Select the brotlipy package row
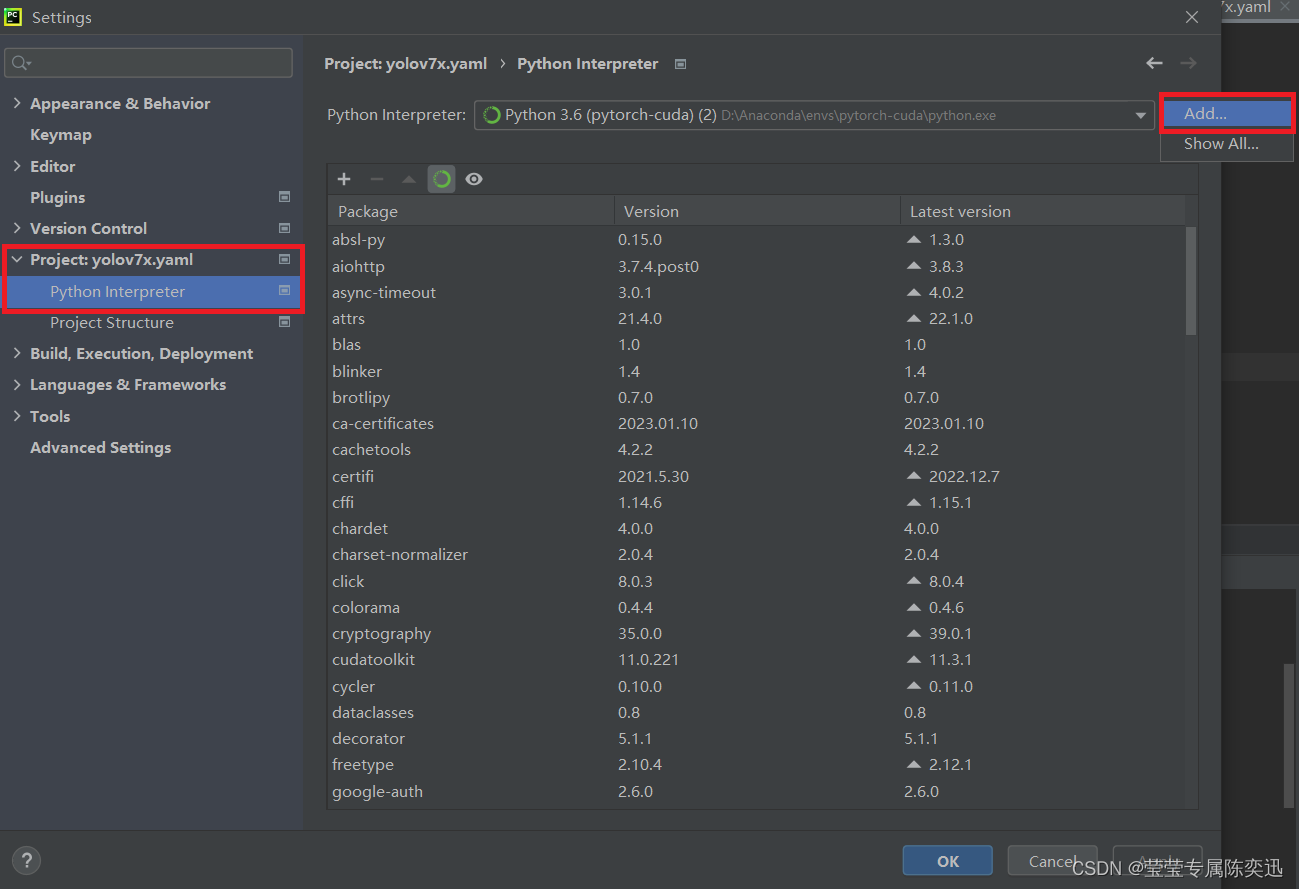1299x889 pixels. point(757,397)
